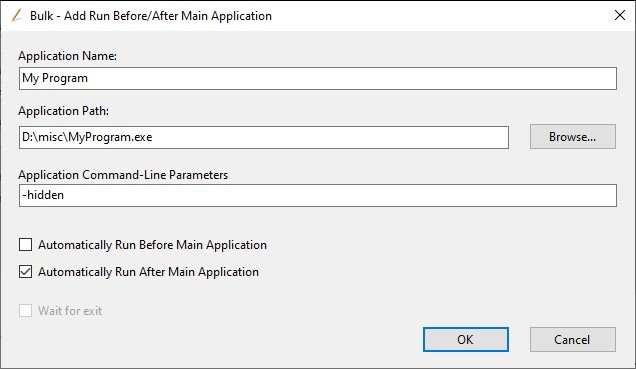
Task: Place cursor in the '-hidden' parameter text
Action: click(x=43, y=195)
